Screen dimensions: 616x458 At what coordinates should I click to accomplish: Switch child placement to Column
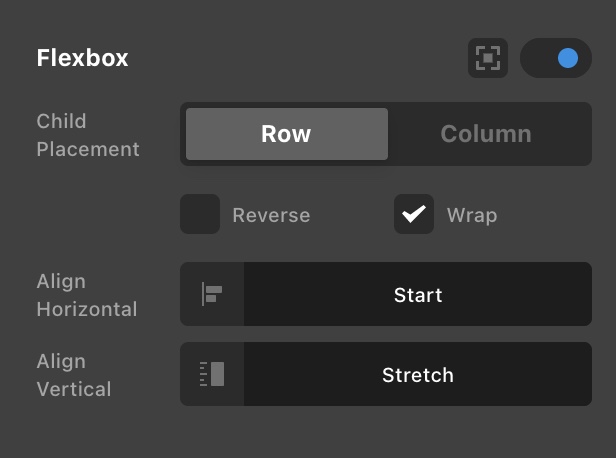tap(486, 134)
